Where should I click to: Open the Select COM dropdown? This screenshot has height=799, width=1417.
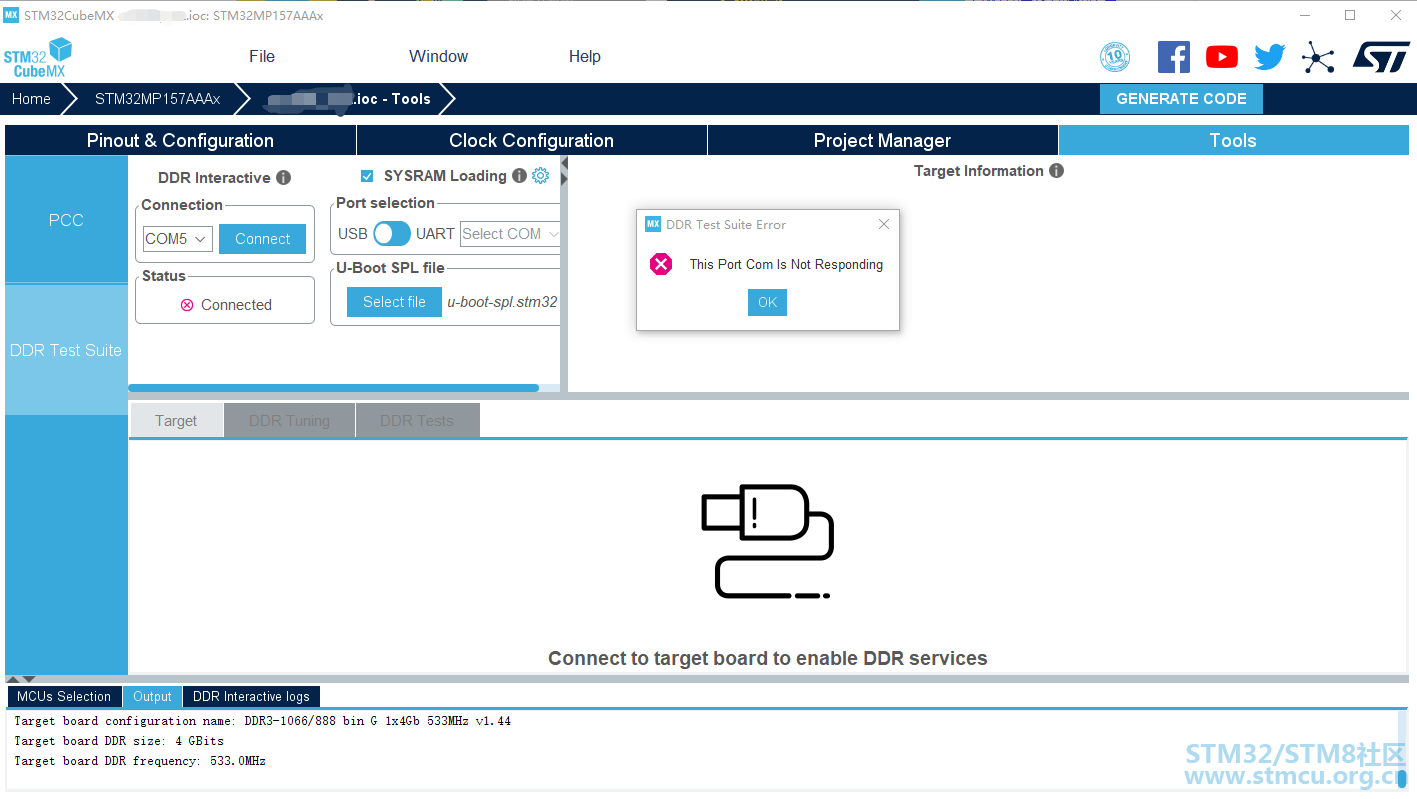coord(510,234)
